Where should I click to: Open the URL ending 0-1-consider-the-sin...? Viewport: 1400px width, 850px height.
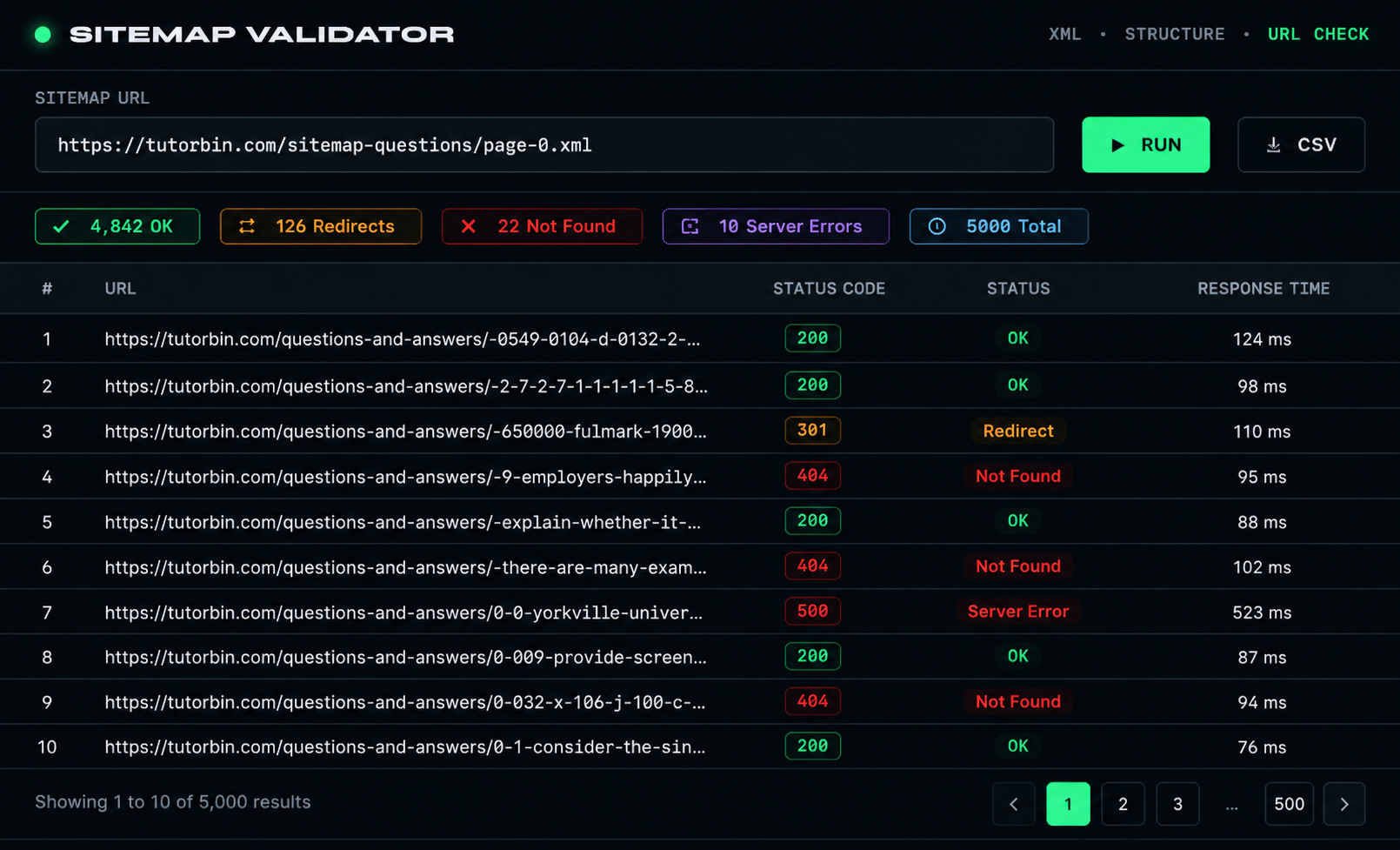[x=405, y=747]
